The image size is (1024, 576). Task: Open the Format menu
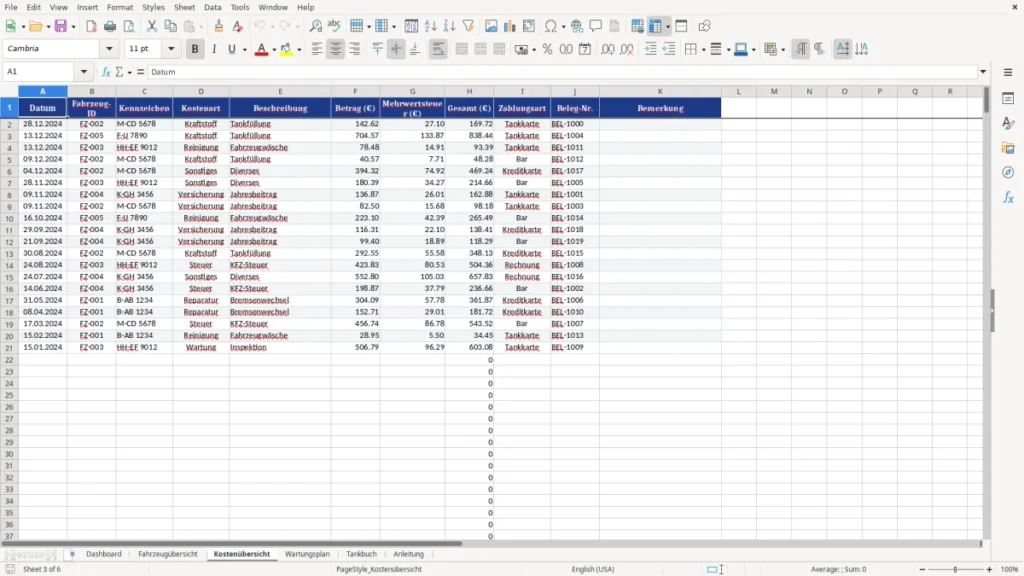120,7
